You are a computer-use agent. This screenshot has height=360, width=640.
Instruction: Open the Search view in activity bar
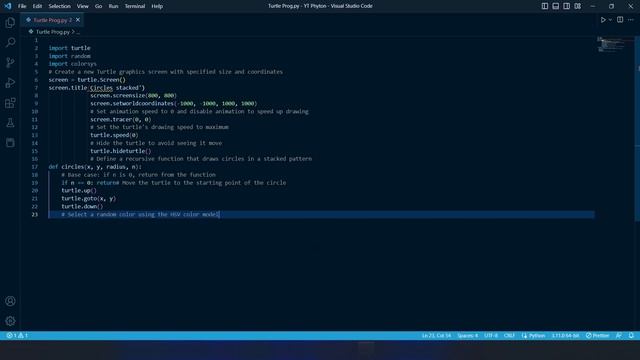pyautogui.click(x=10, y=42)
